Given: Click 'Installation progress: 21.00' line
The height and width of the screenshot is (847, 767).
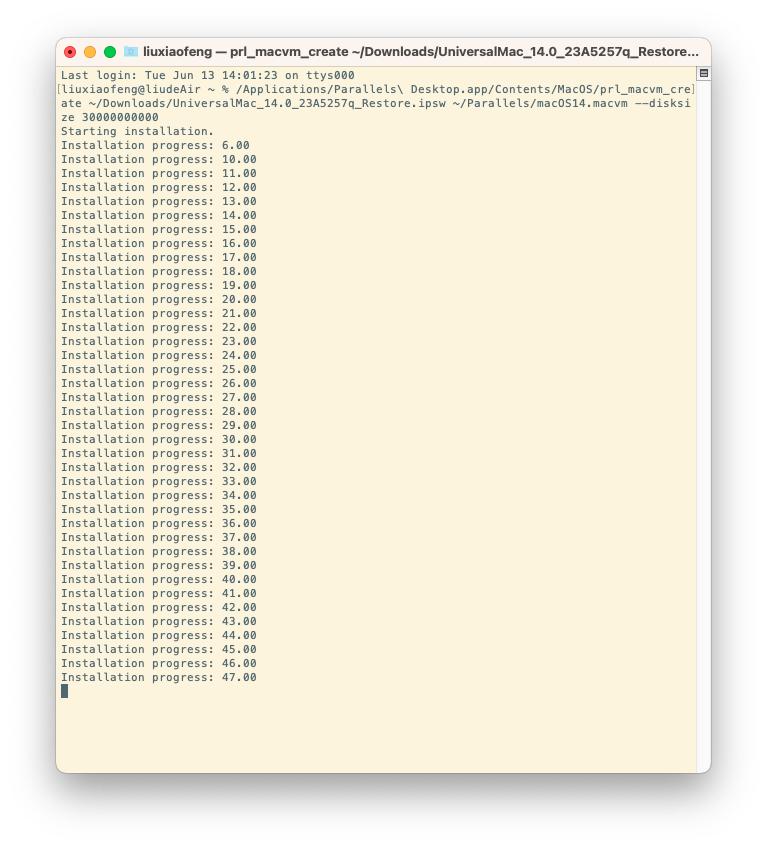Looking at the screenshot, I should (x=158, y=313).
